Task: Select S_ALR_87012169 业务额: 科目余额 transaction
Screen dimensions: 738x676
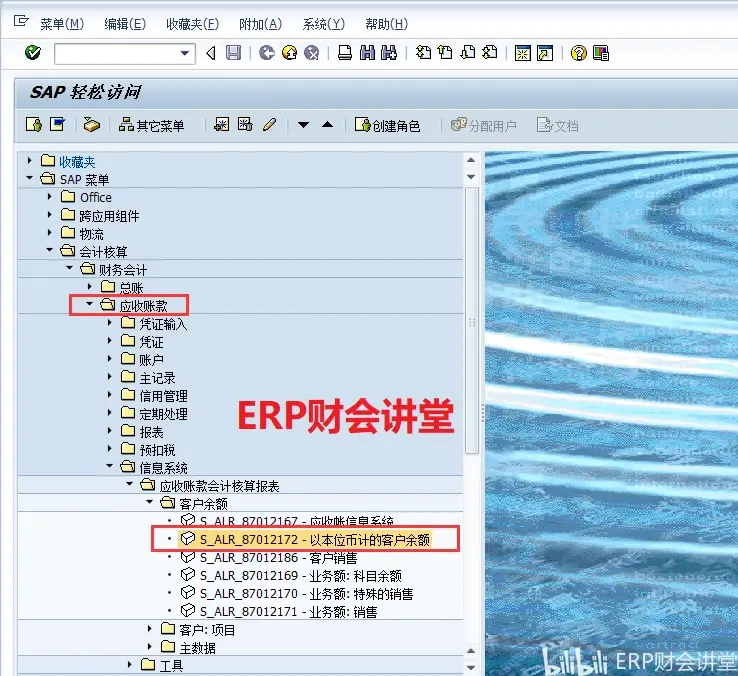Action: (x=291, y=575)
